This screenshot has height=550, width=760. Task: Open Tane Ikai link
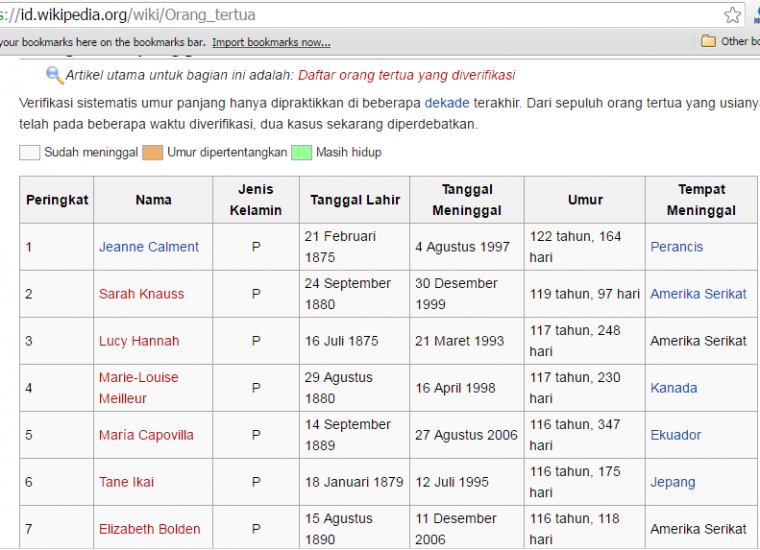(126, 482)
